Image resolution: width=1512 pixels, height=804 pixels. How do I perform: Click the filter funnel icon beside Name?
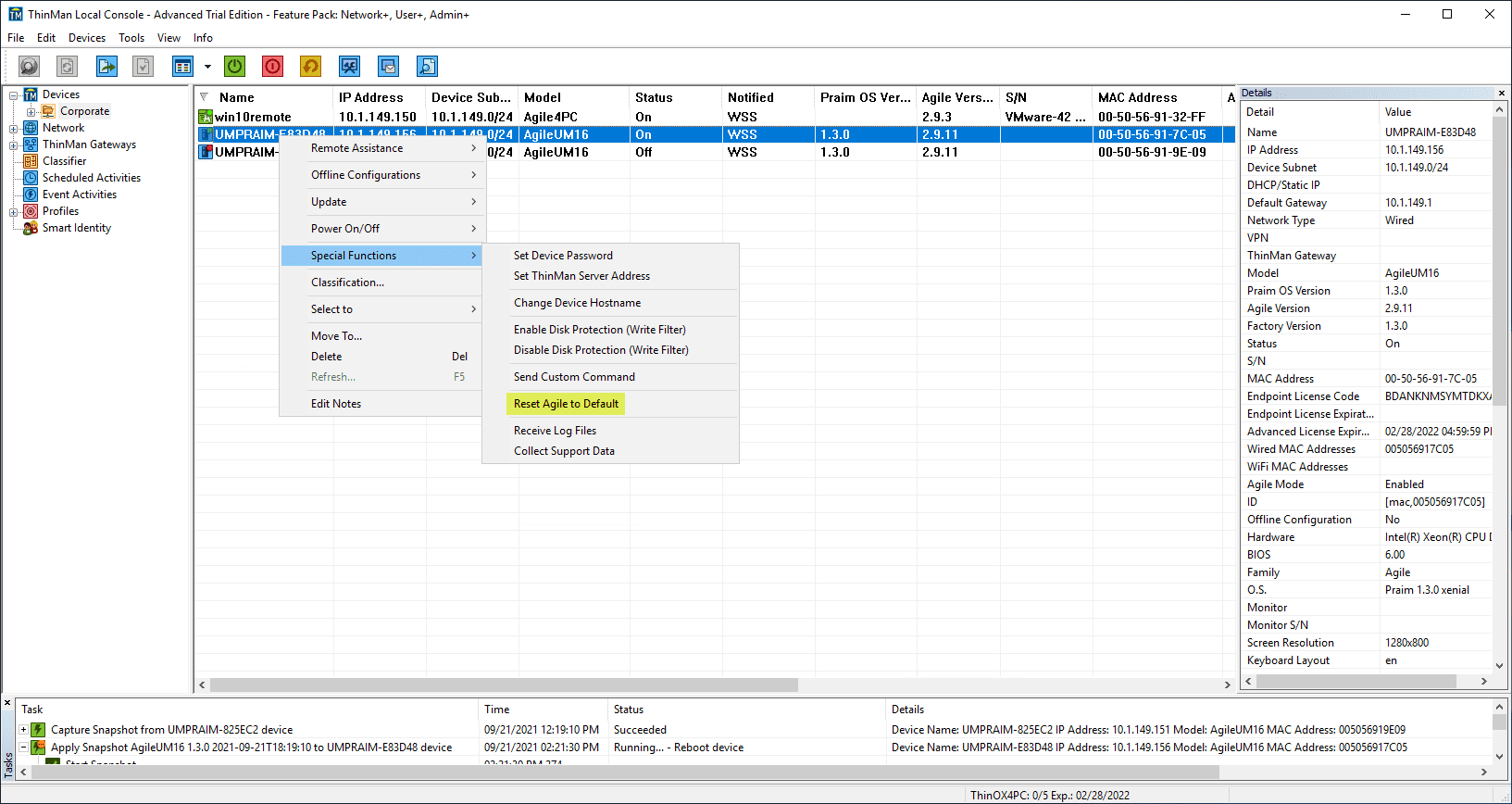(204, 97)
